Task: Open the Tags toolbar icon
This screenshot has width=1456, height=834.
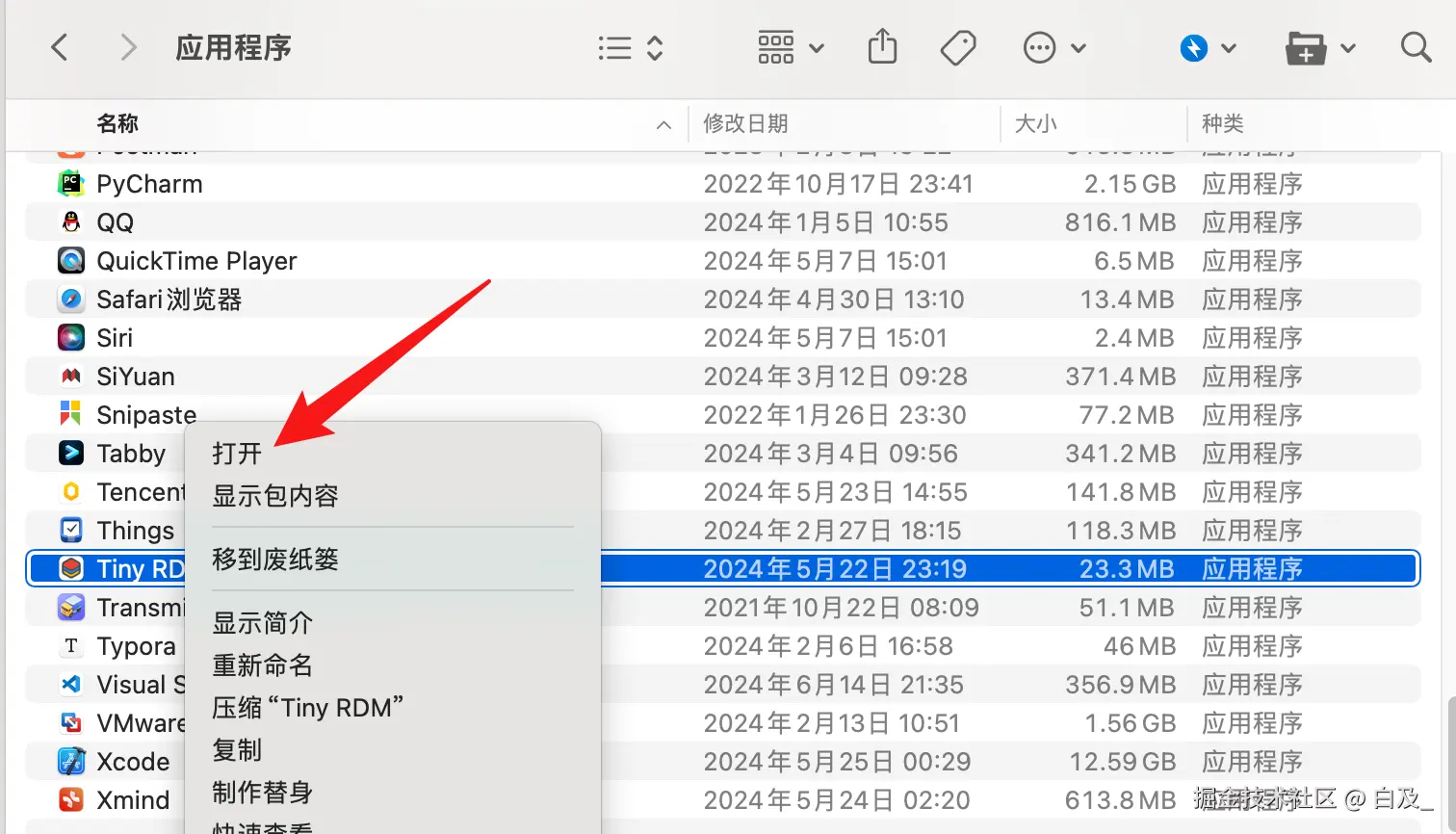Action: click(x=958, y=47)
